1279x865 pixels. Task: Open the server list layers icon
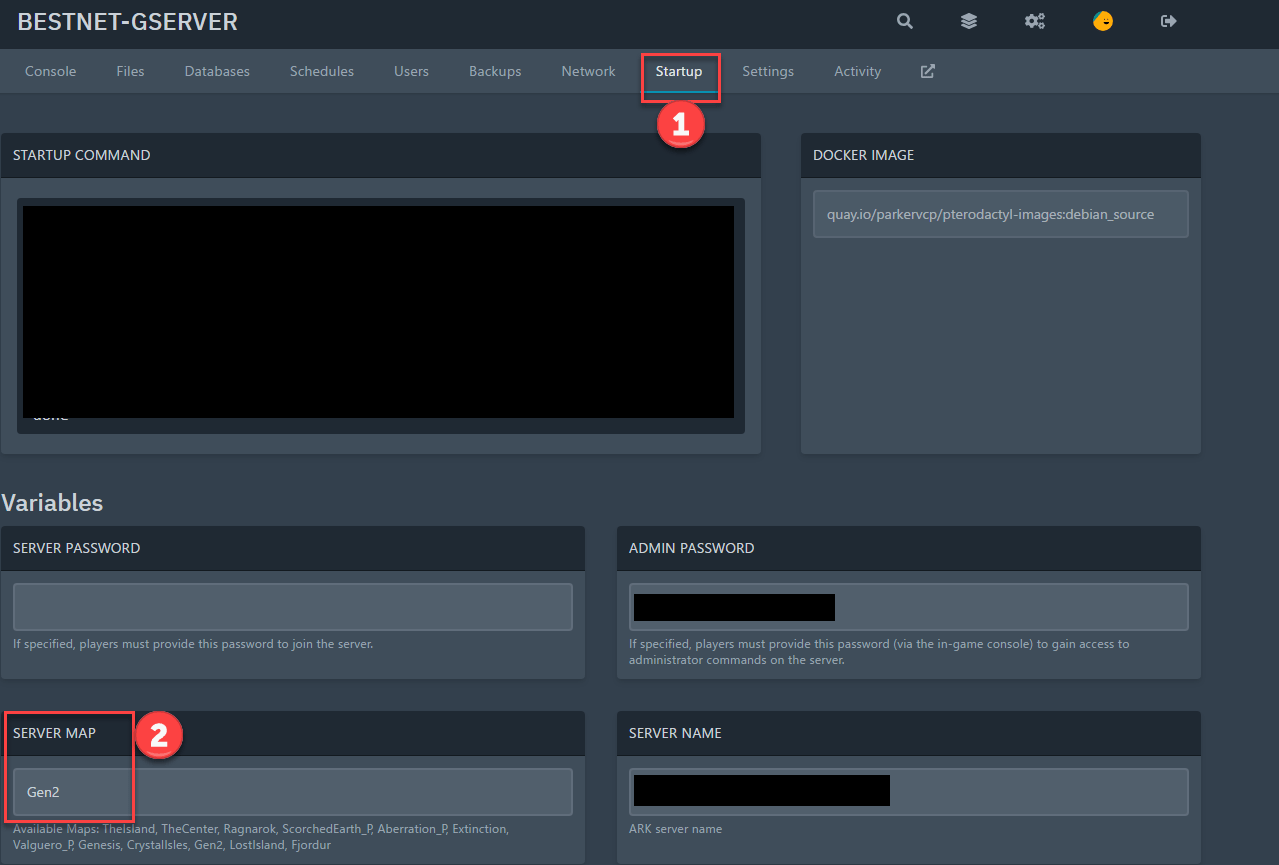point(968,21)
